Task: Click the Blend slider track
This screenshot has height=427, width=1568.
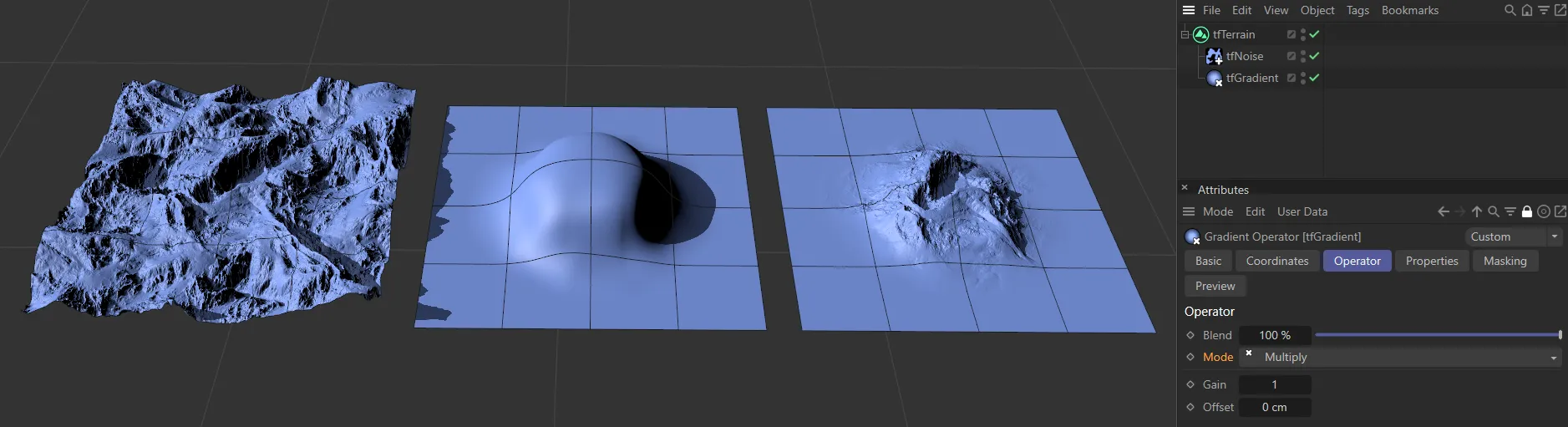Action: [1437, 335]
